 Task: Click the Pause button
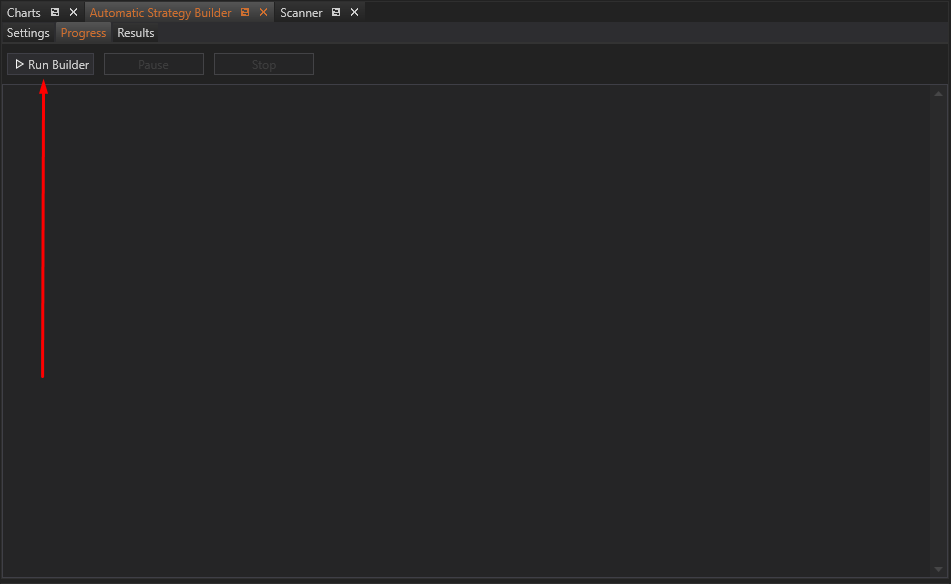coord(153,65)
